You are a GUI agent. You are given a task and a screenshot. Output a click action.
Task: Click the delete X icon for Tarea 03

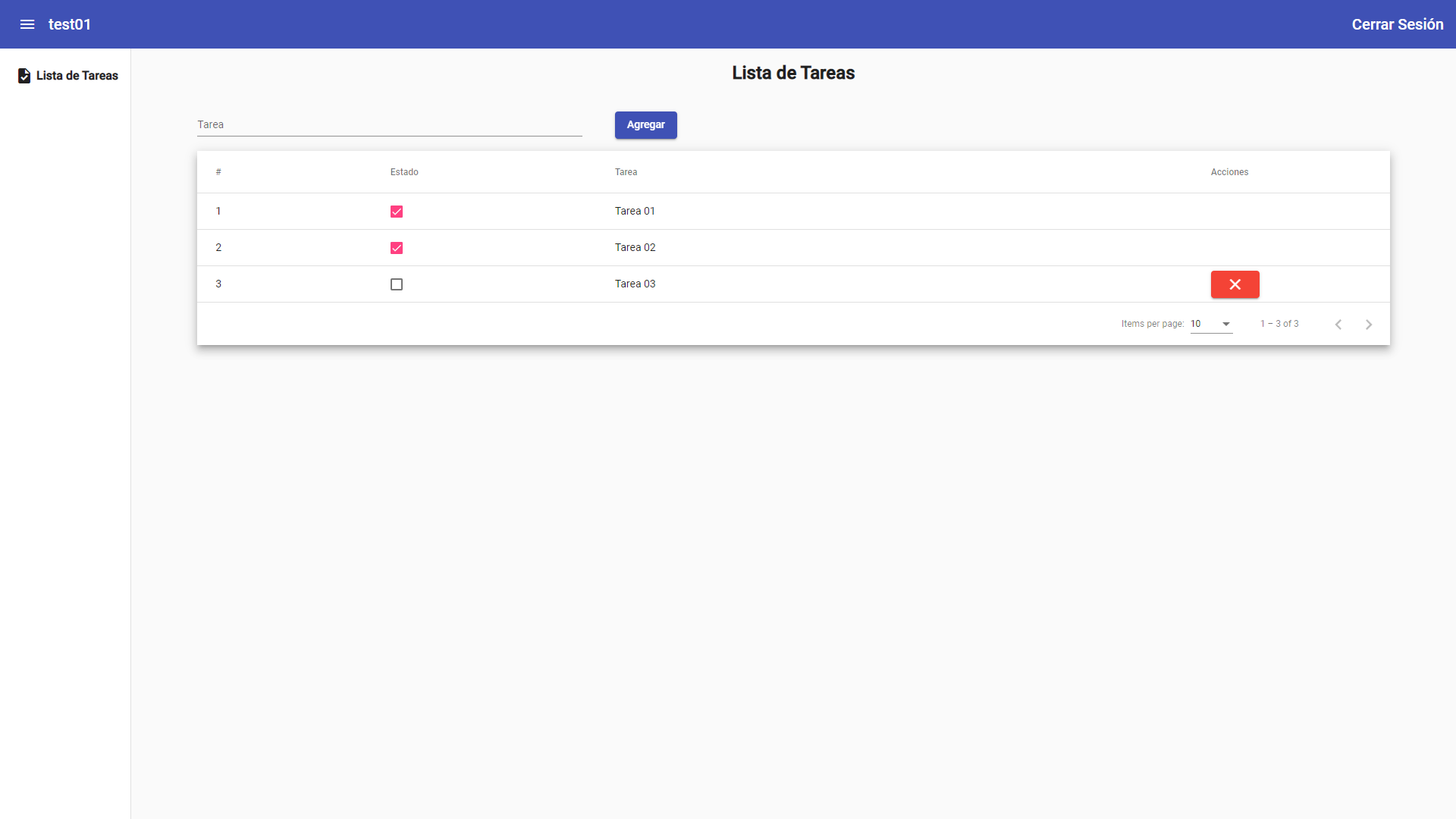coord(1235,284)
